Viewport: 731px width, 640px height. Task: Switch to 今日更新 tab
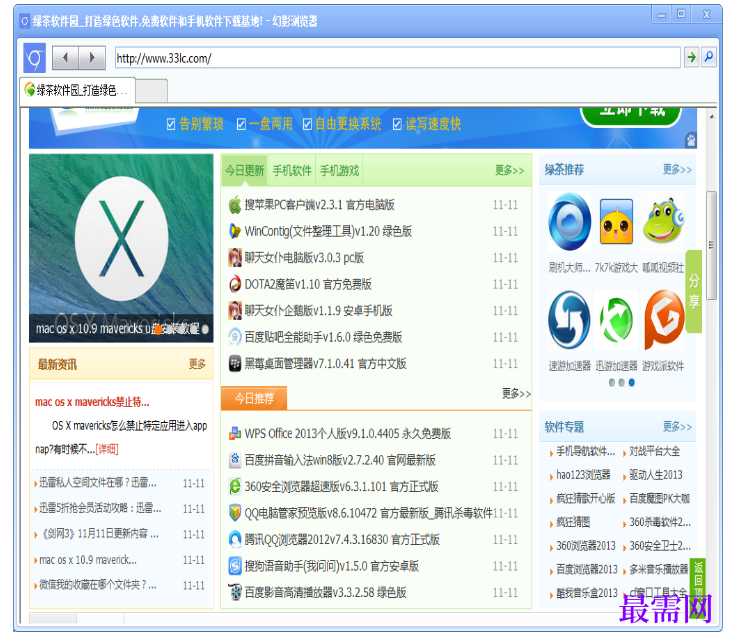pyautogui.click(x=244, y=171)
